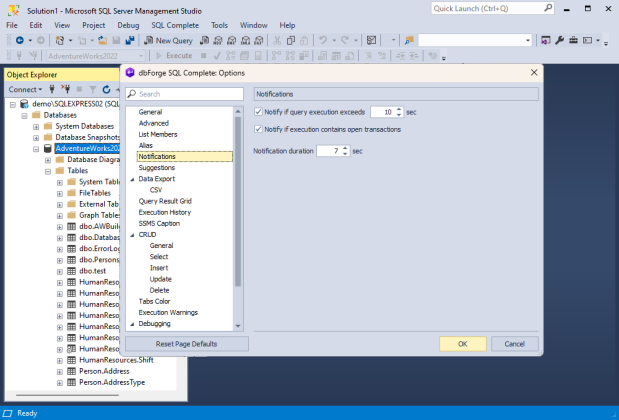Viewport: 619px width, 420px height.
Task: Increase the Notification duration stepper value
Action: [x=345, y=147]
